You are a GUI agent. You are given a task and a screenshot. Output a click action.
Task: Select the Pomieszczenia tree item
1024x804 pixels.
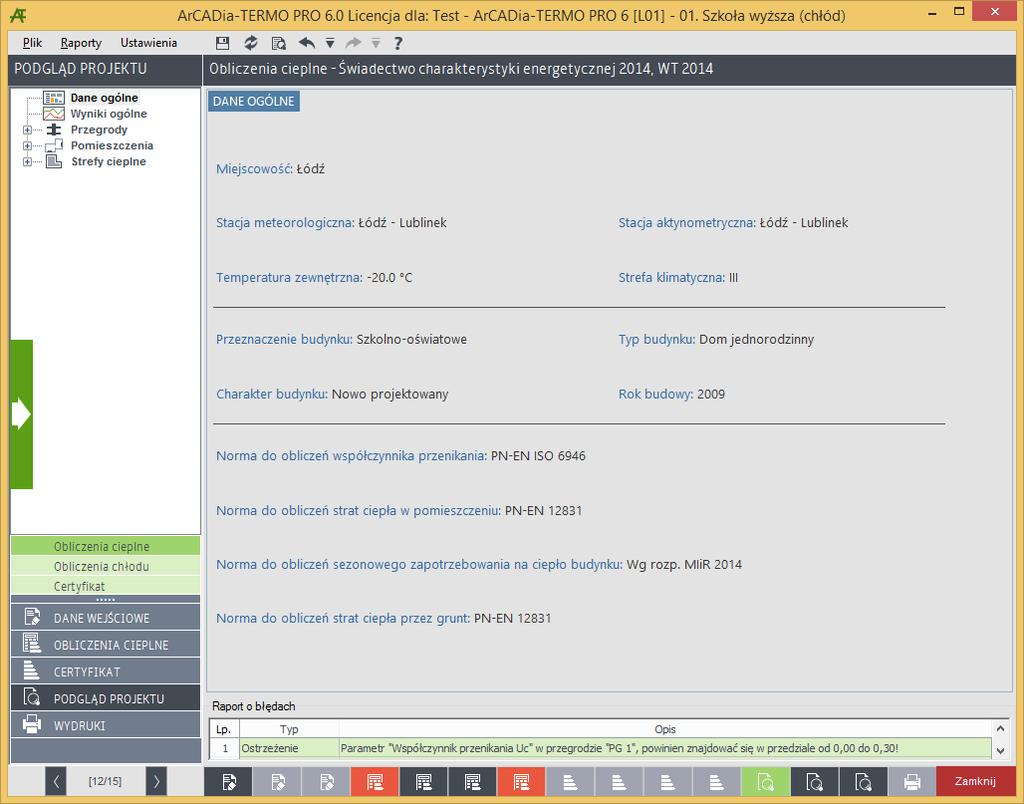tap(112, 146)
